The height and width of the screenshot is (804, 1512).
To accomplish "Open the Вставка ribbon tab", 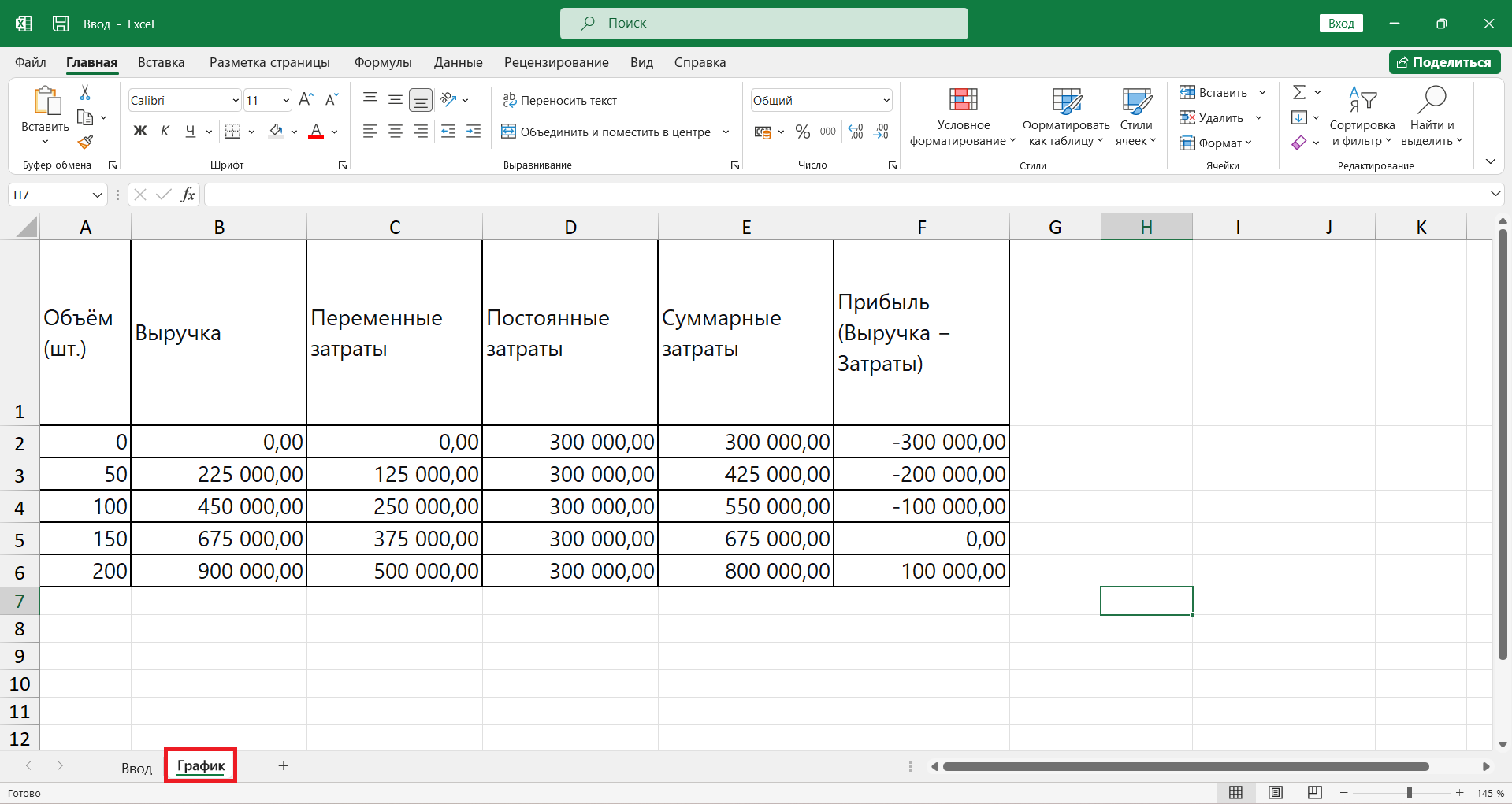I will 161,62.
